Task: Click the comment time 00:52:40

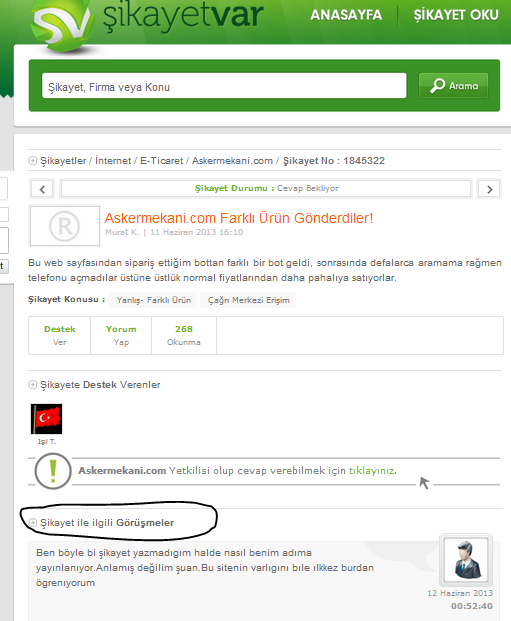Action: click(x=471, y=606)
